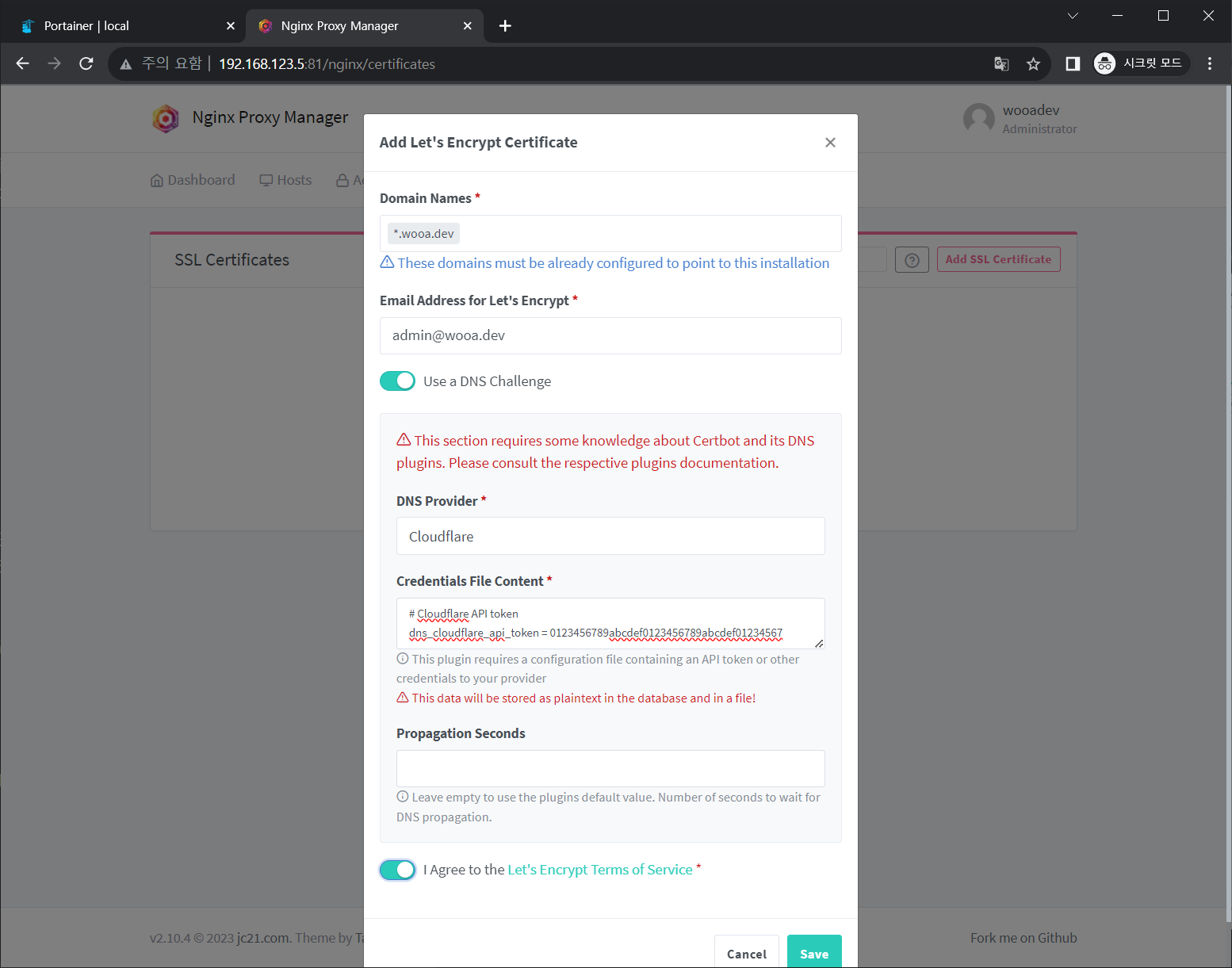This screenshot has width=1232, height=968.
Task: Click the not-secure warning icon in address bar
Action: pyautogui.click(x=126, y=64)
